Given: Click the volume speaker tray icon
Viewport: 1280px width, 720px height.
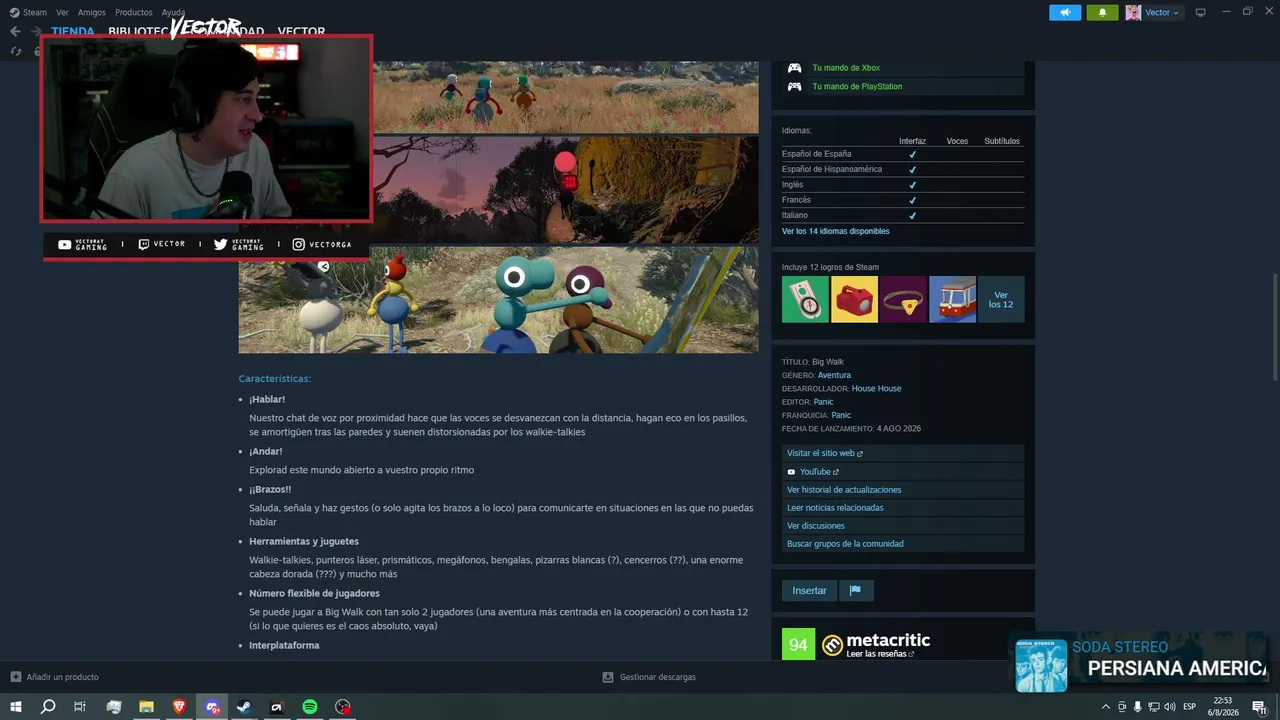Looking at the screenshot, I should (1169, 707).
